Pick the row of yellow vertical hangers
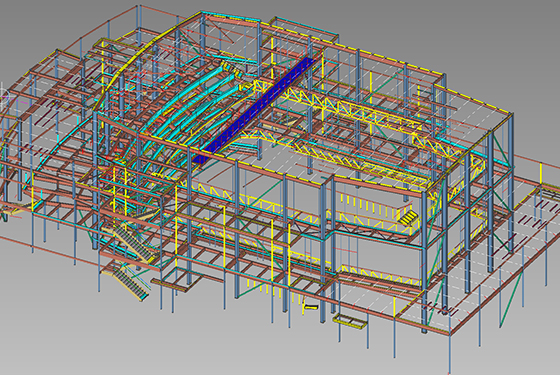 tap(370, 206)
